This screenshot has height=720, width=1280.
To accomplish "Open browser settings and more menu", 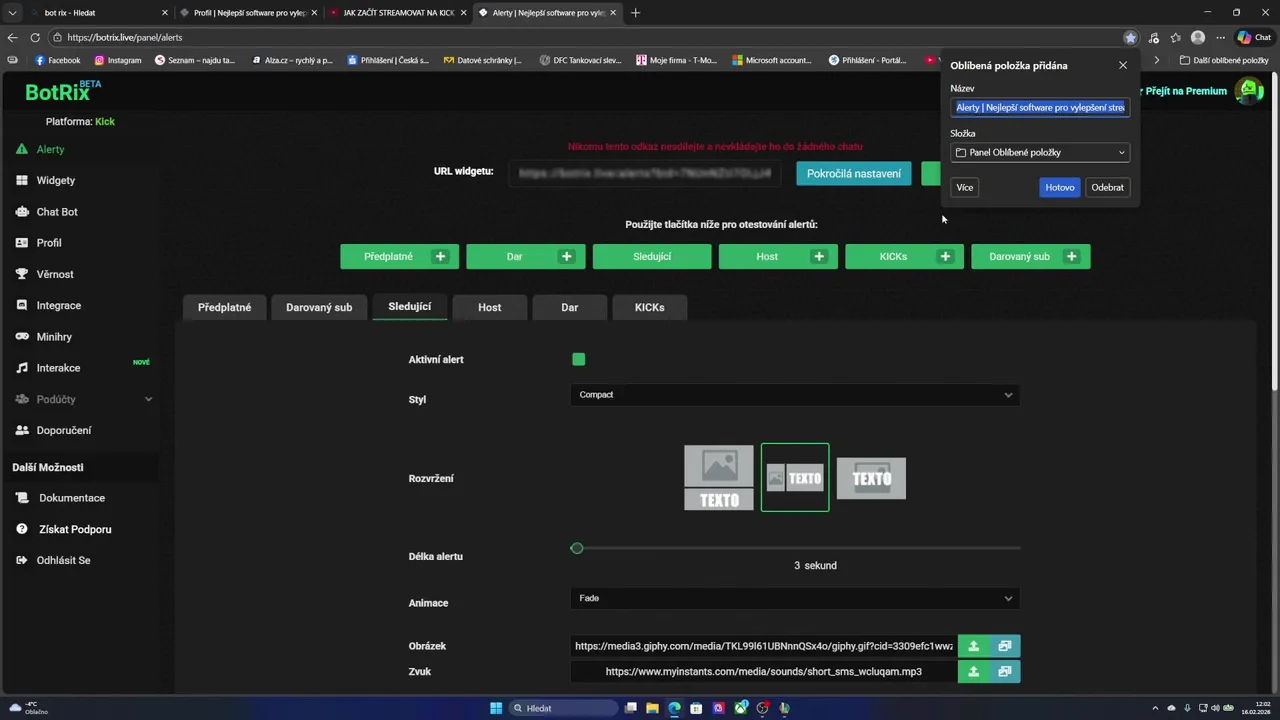I will tap(1220, 38).
